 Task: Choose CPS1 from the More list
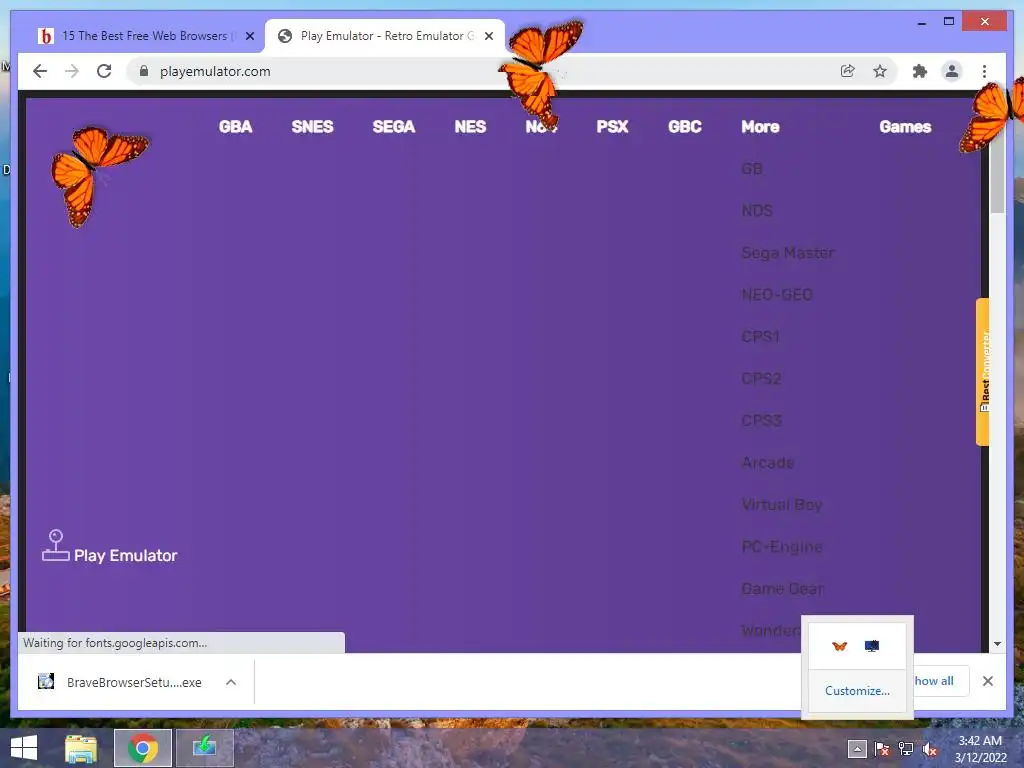(761, 336)
